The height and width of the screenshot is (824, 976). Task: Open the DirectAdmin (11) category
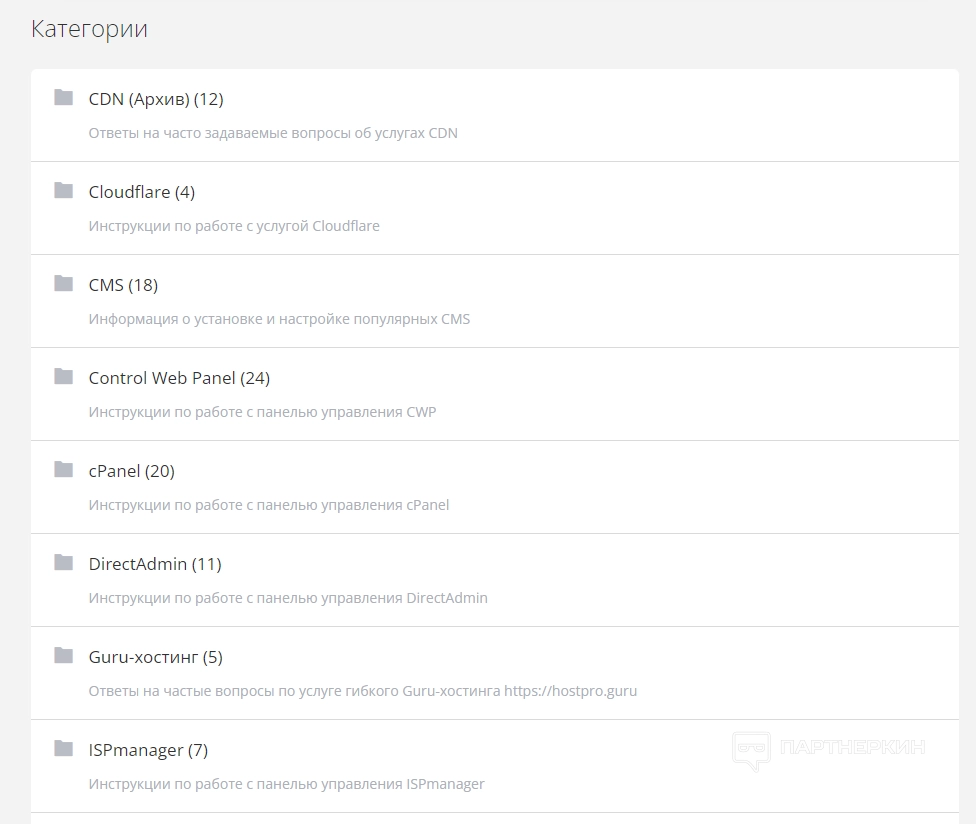pos(155,564)
